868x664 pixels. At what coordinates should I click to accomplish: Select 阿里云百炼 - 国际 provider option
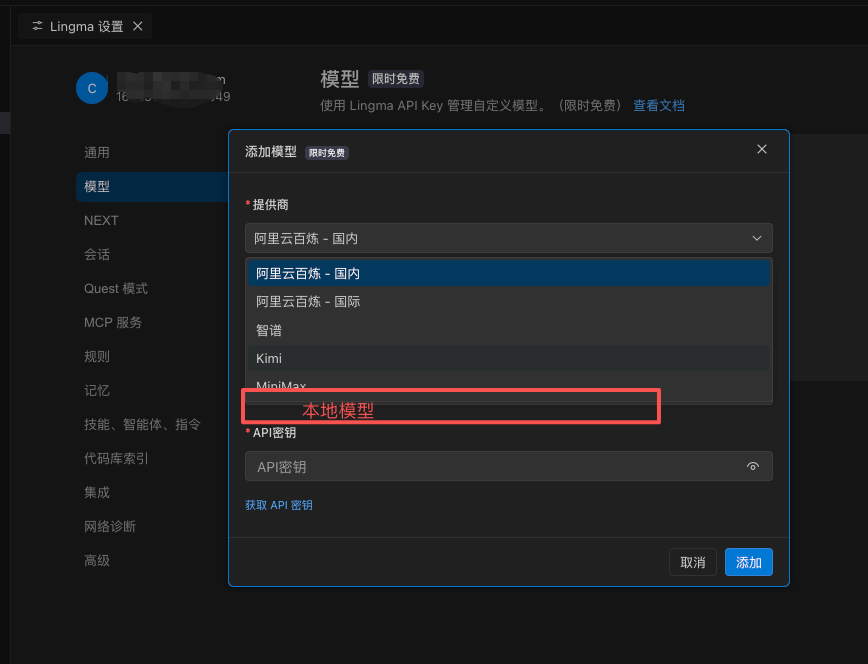(508, 301)
